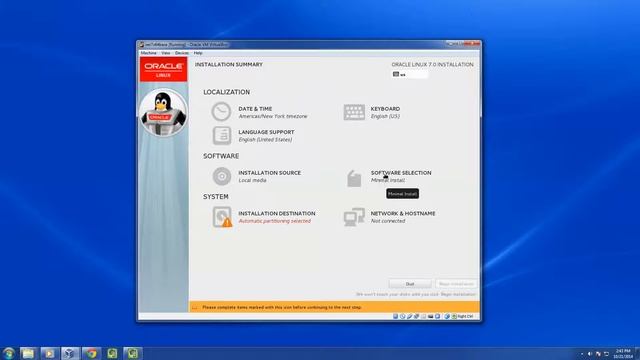Viewport: 640px width, 360px height.
Task: Open the Date & Time clock icon
Action: (221, 111)
